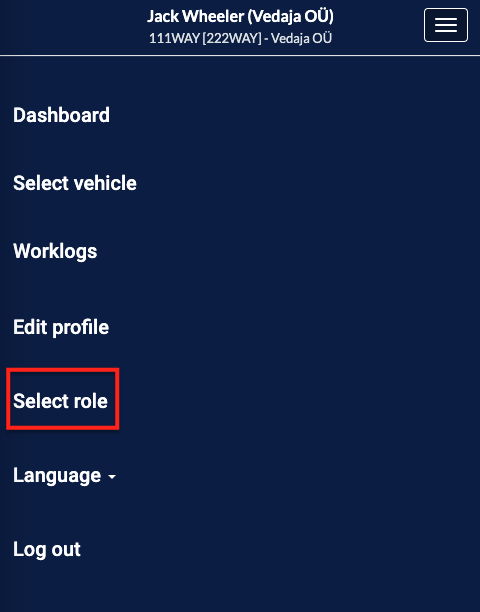The image size is (480, 612).
Task: Choose Edit profile from the menu
Action: pos(61,327)
